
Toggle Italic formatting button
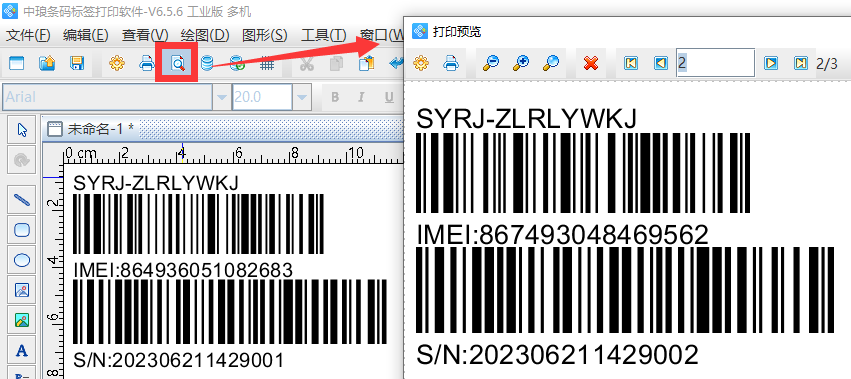pyautogui.click(x=361, y=98)
